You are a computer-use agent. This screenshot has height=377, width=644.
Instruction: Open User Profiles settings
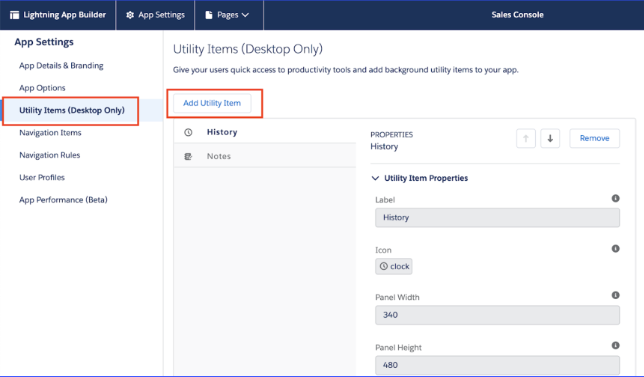pos(42,177)
